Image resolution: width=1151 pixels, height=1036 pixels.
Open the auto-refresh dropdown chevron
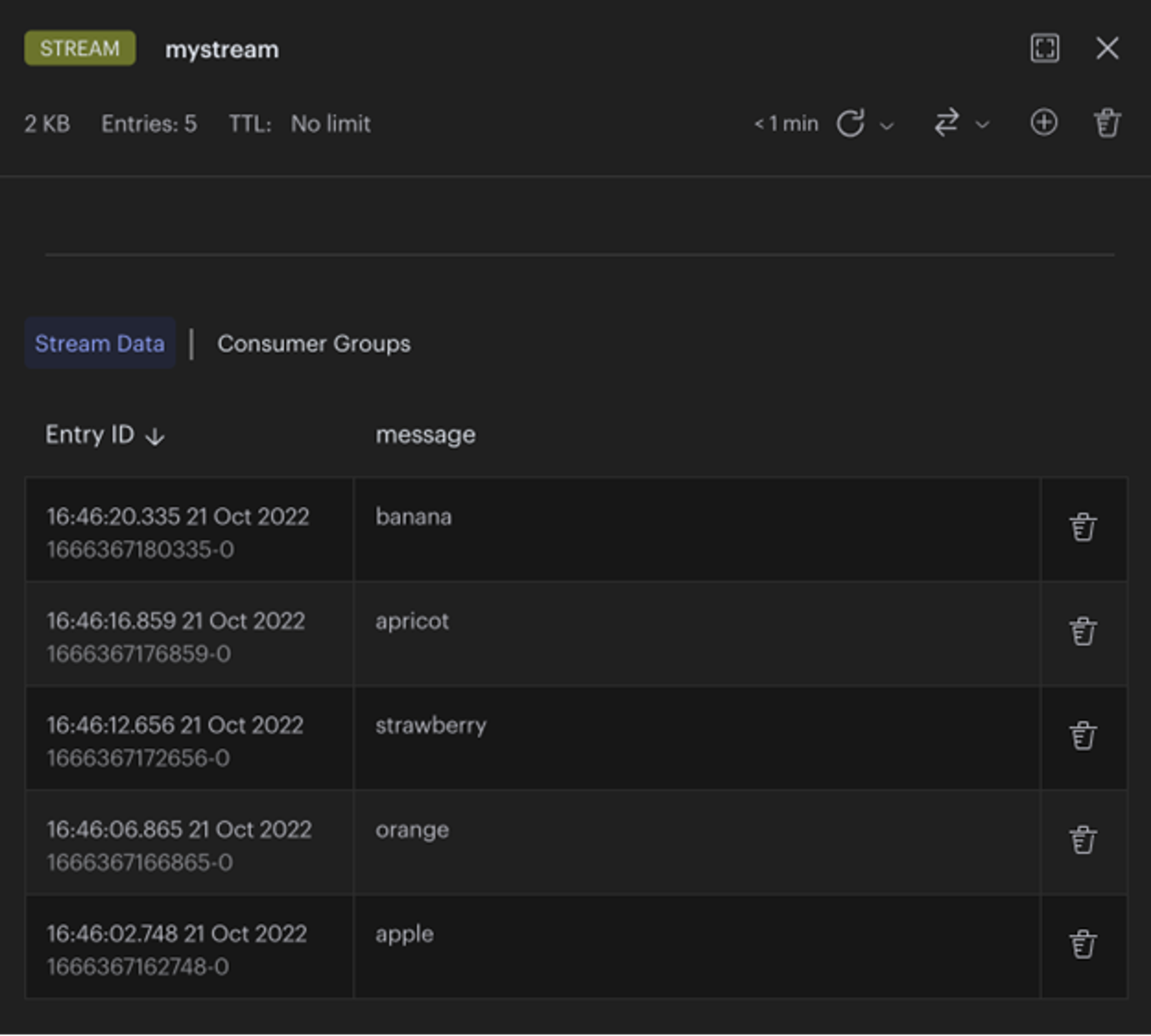(887, 125)
